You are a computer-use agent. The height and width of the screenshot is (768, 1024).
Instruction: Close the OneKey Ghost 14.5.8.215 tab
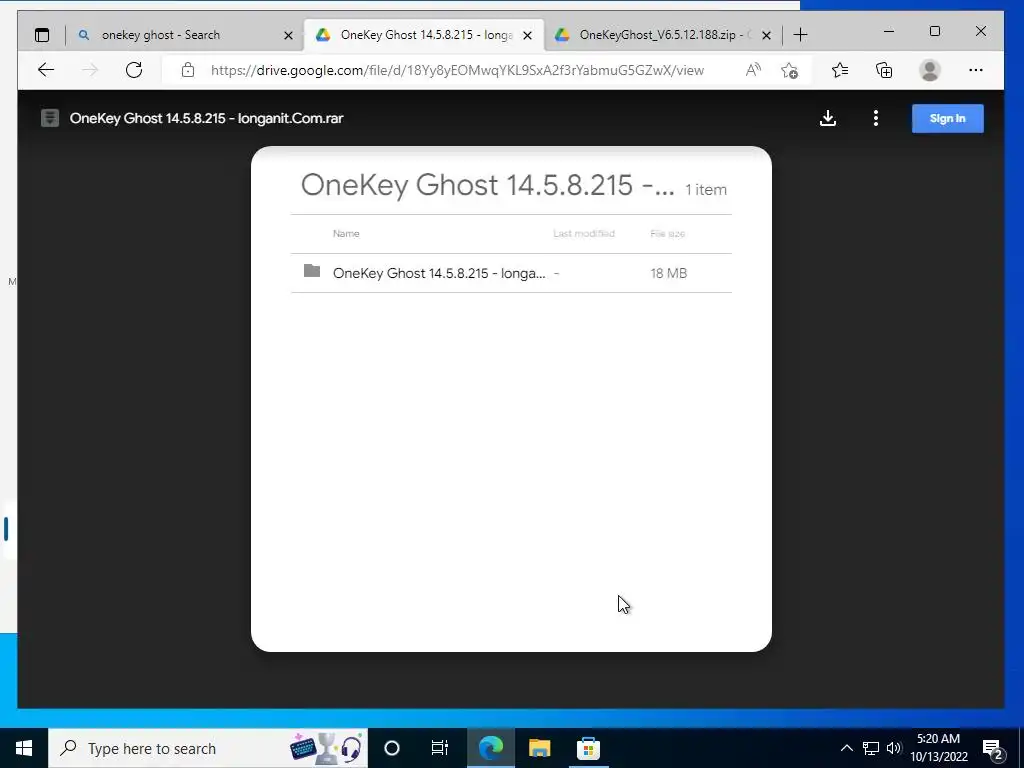[x=528, y=35]
